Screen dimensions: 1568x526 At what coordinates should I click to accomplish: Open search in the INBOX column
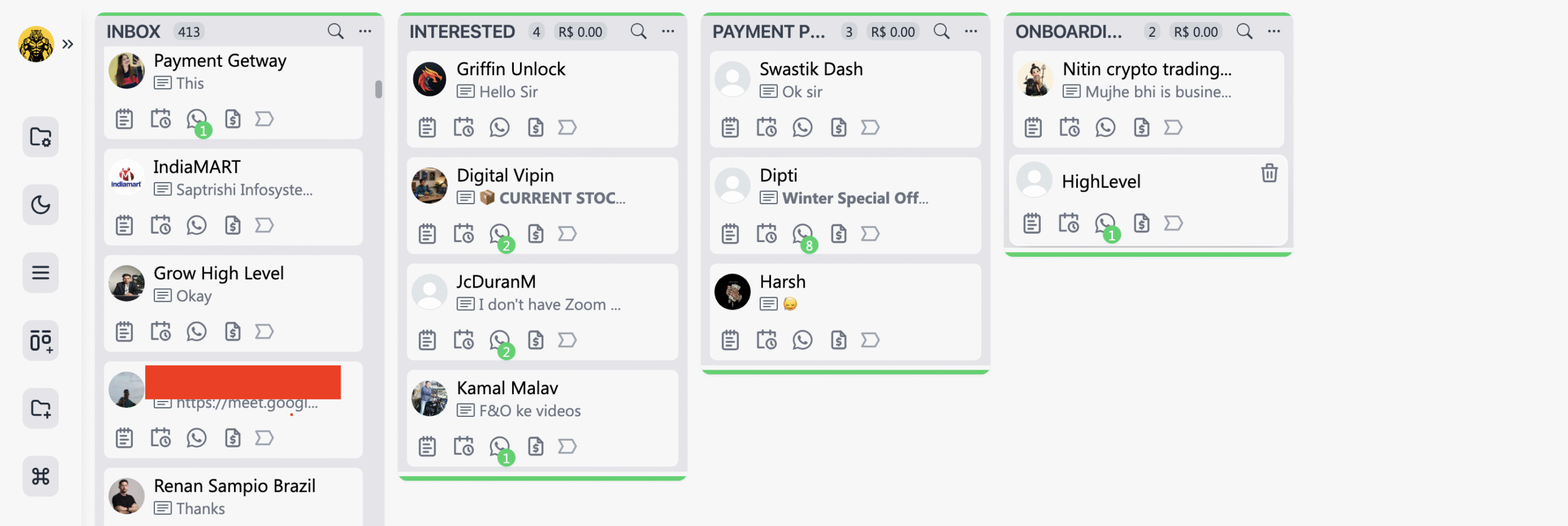coord(335,31)
